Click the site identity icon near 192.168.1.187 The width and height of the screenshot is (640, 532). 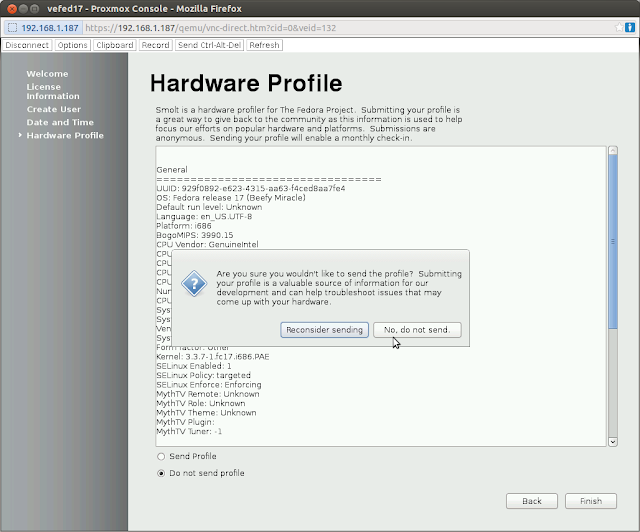click(13, 28)
